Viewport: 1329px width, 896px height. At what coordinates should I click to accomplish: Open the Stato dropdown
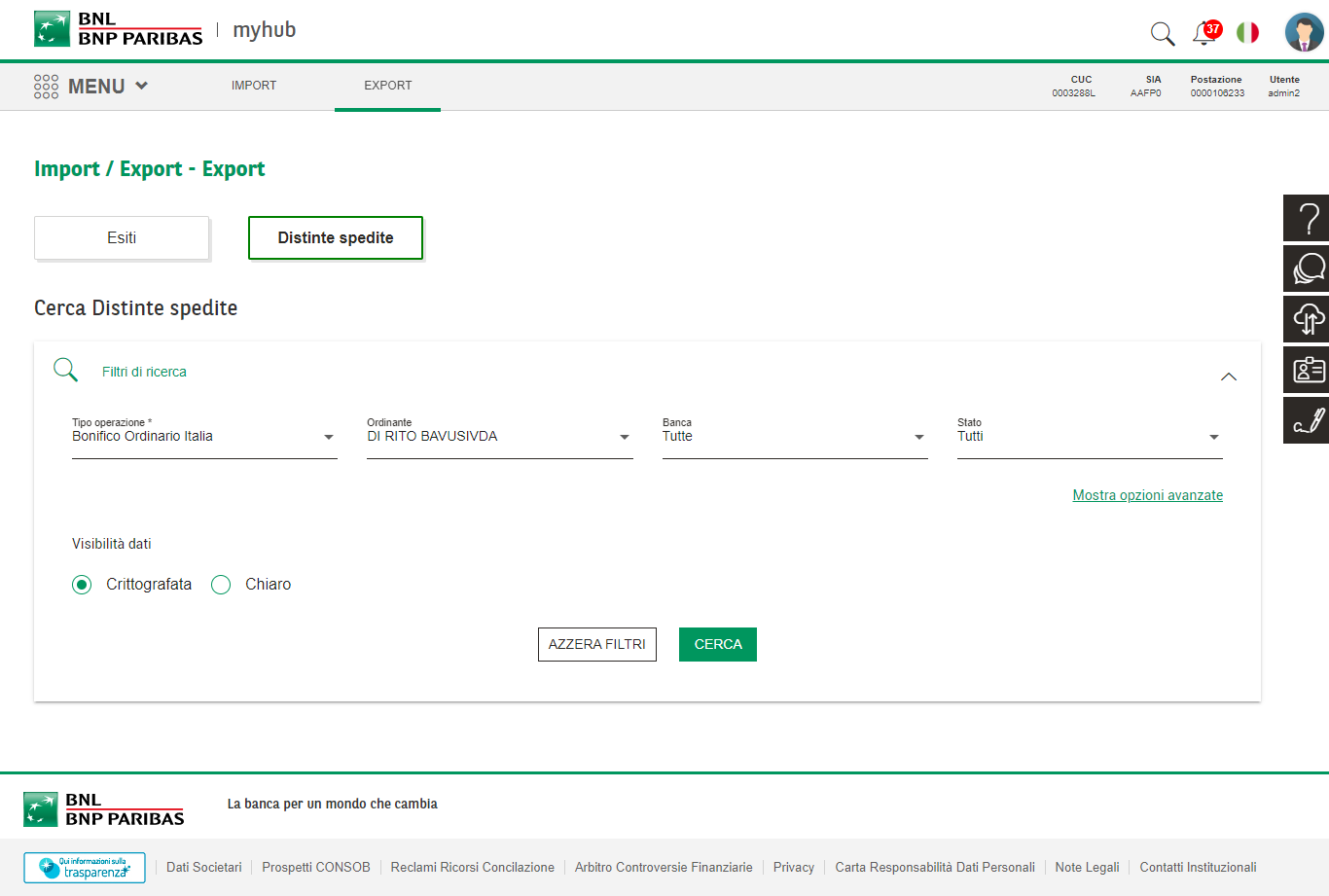[x=1090, y=437]
